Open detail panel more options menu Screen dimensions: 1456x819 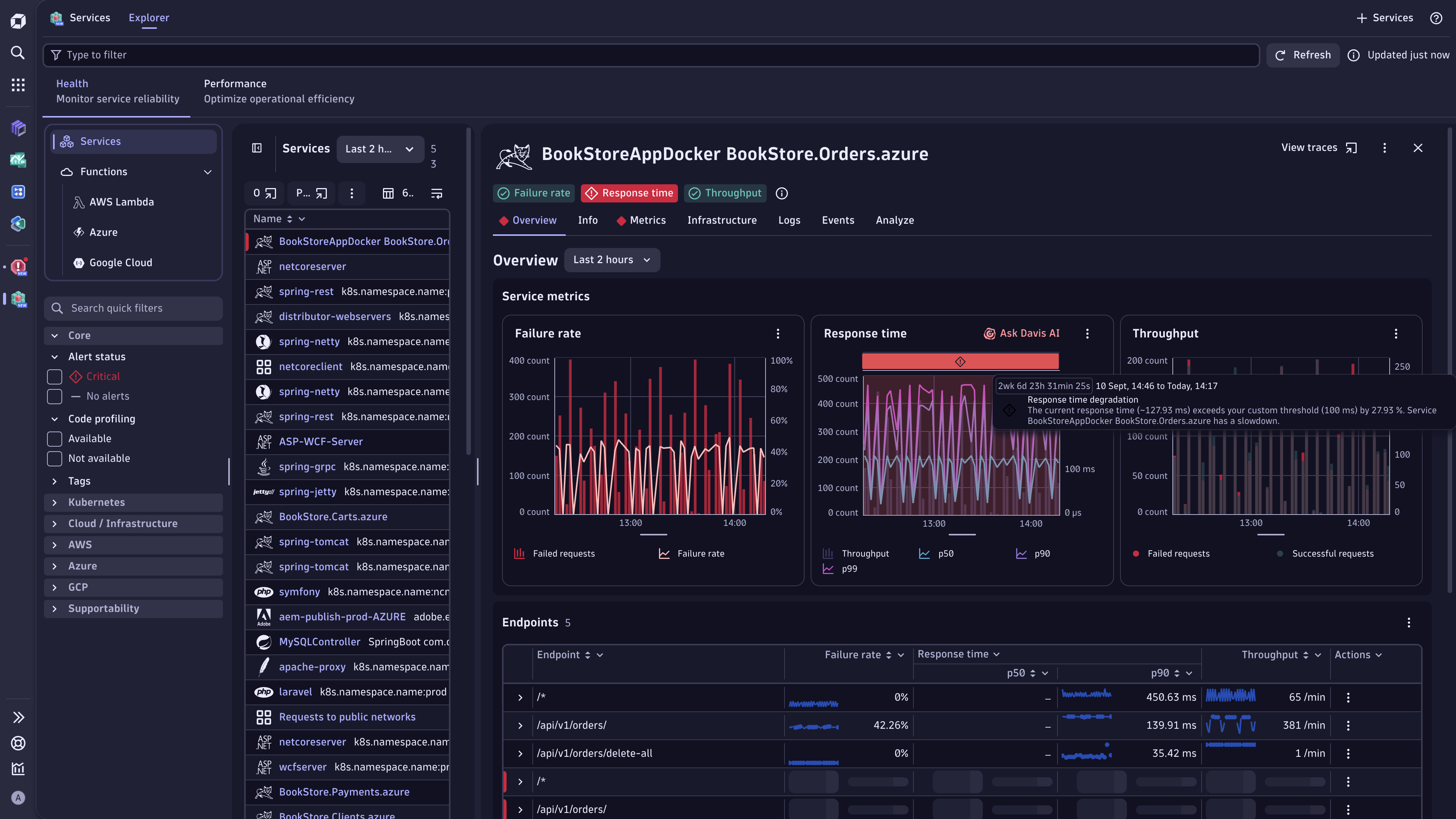[1384, 147]
